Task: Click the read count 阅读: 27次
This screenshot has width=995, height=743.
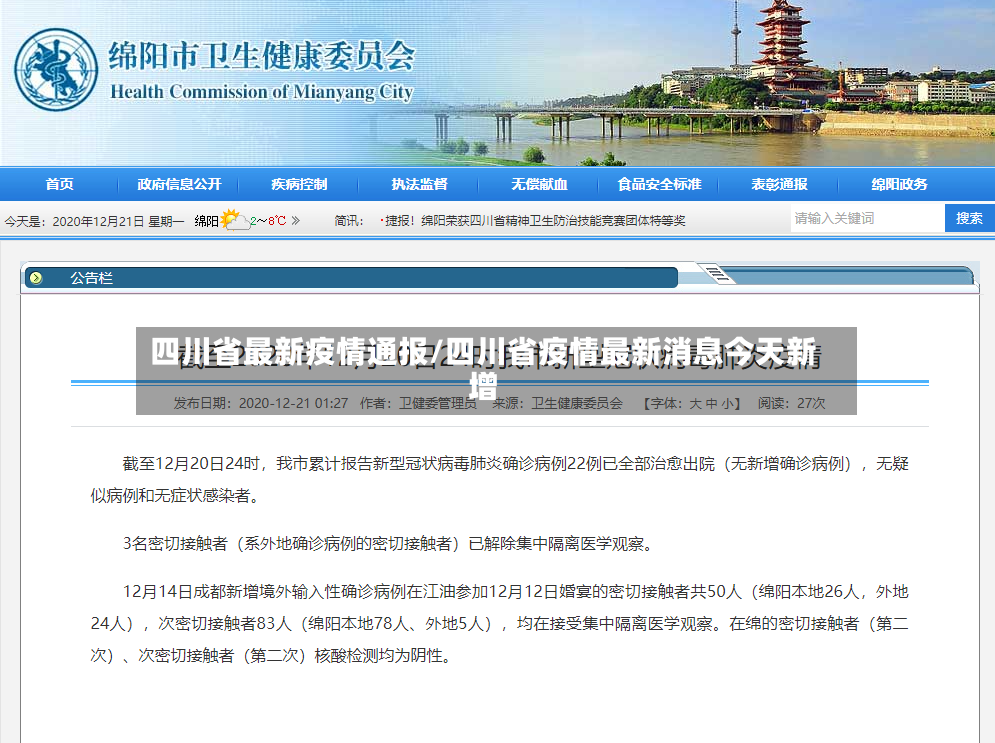Action: click(791, 404)
